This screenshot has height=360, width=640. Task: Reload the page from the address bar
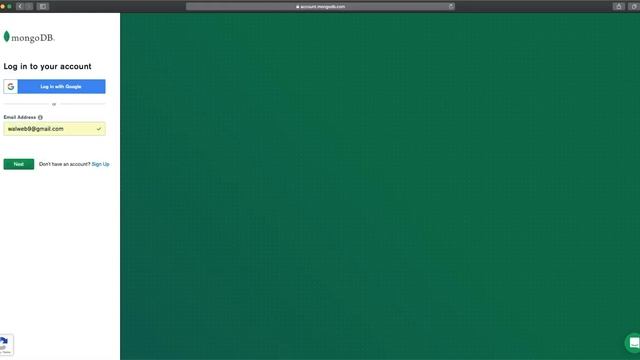[x=451, y=6]
